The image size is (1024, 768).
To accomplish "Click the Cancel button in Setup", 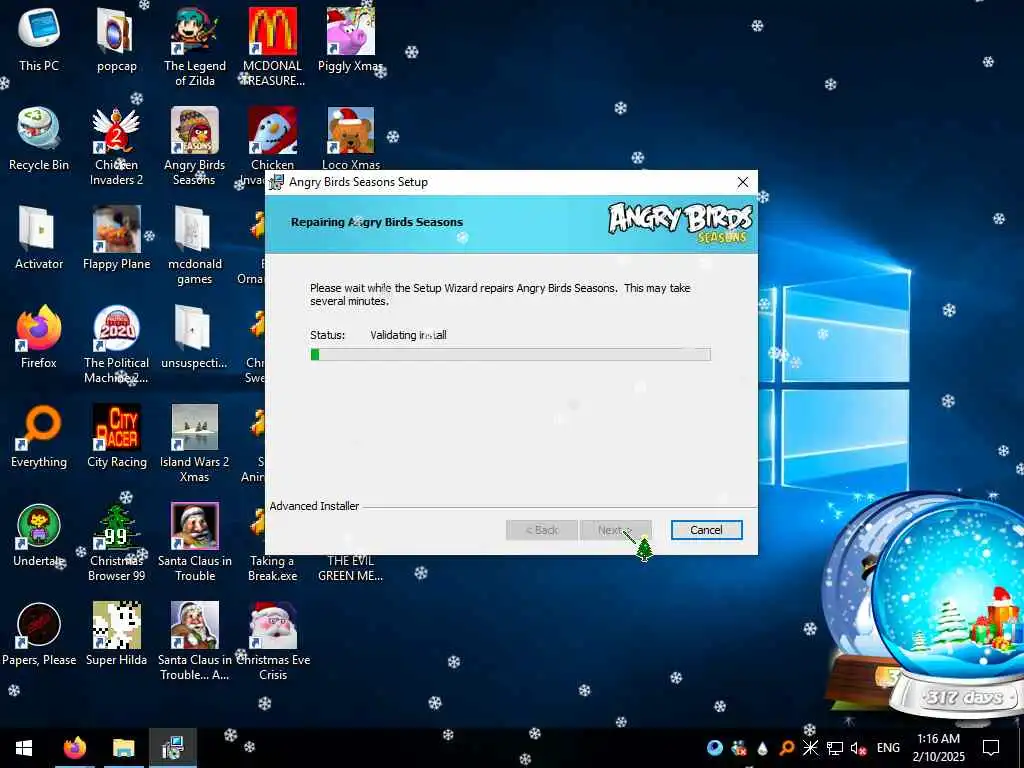I will pyautogui.click(x=706, y=530).
